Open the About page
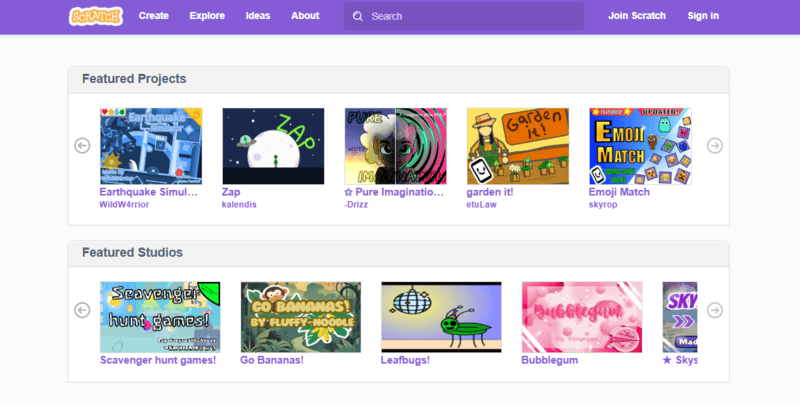Image resolution: width=800 pixels, height=403 pixels. tap(305, 16)
